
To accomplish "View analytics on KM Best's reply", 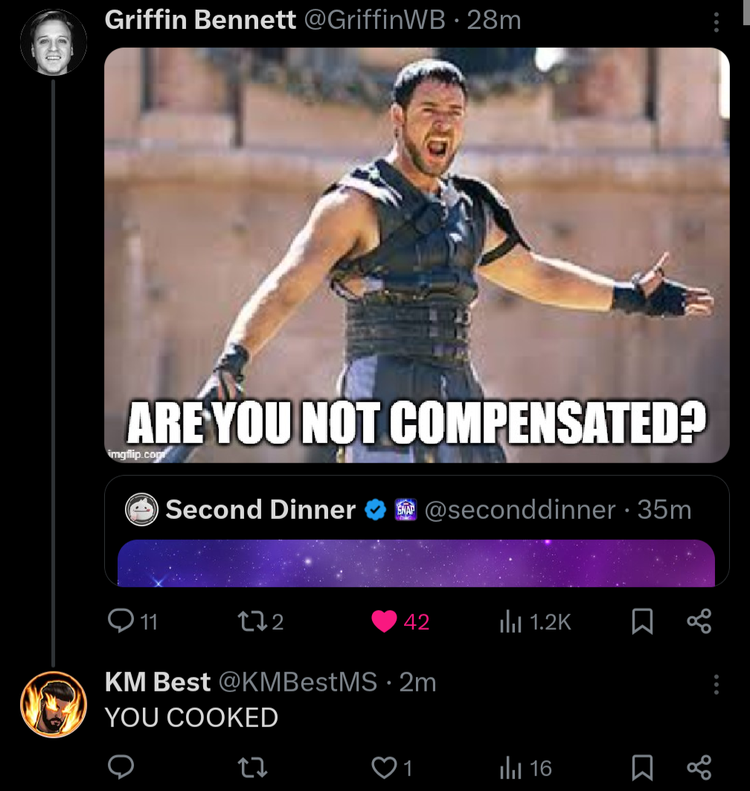I will point(525,768).
